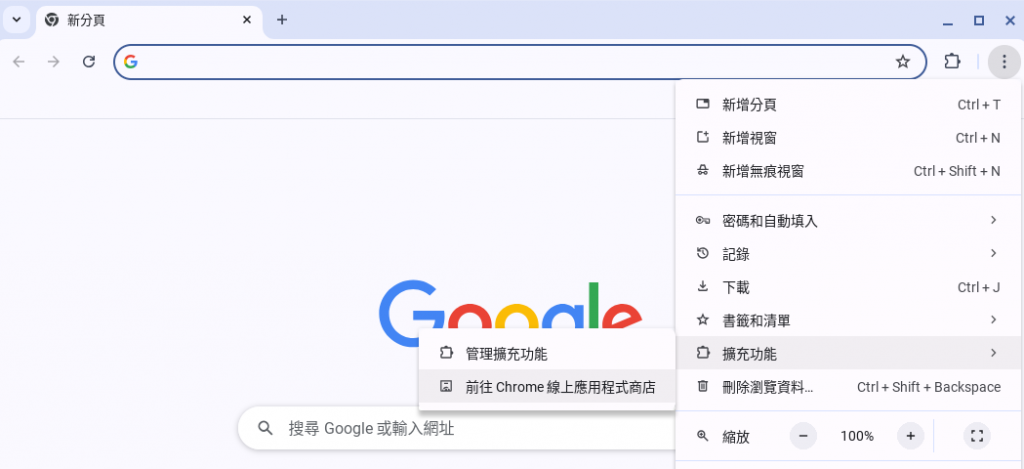The height and width of the screenshot is (469, 1024).
Task: Open the tab search dropdown arrow
Action: 17,20
